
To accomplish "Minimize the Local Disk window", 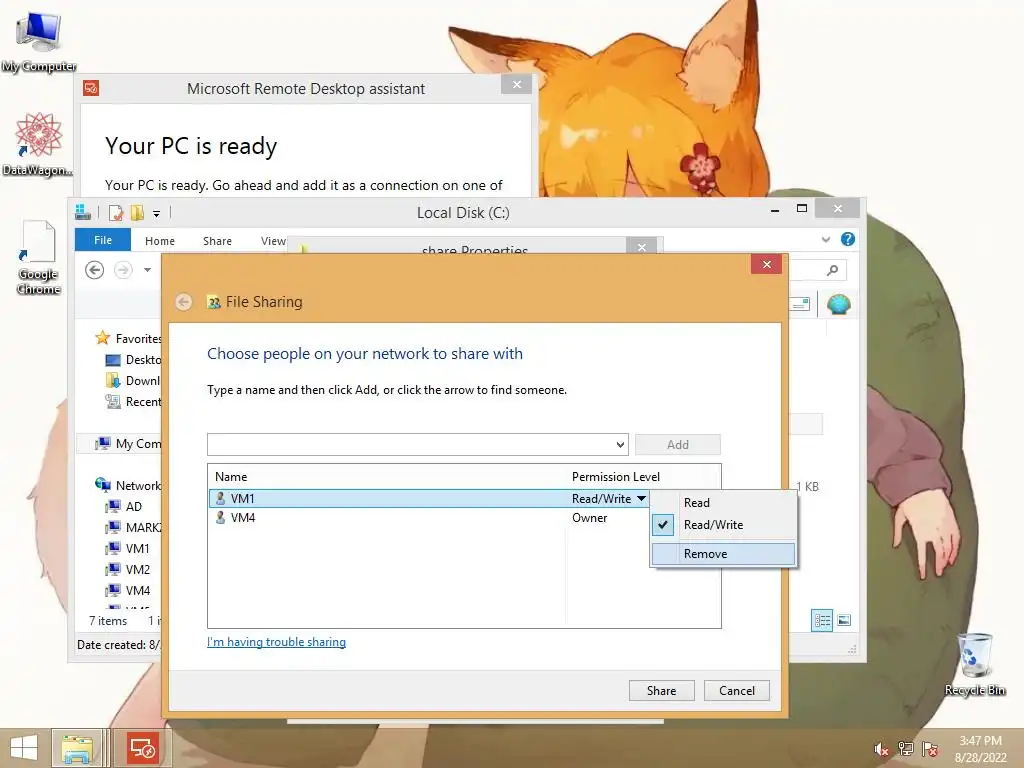I will pos(775,210).
